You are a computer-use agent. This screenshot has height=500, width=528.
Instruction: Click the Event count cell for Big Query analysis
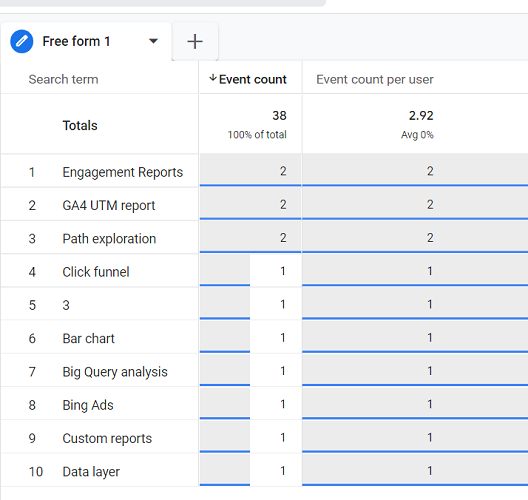tap(250, 370)
